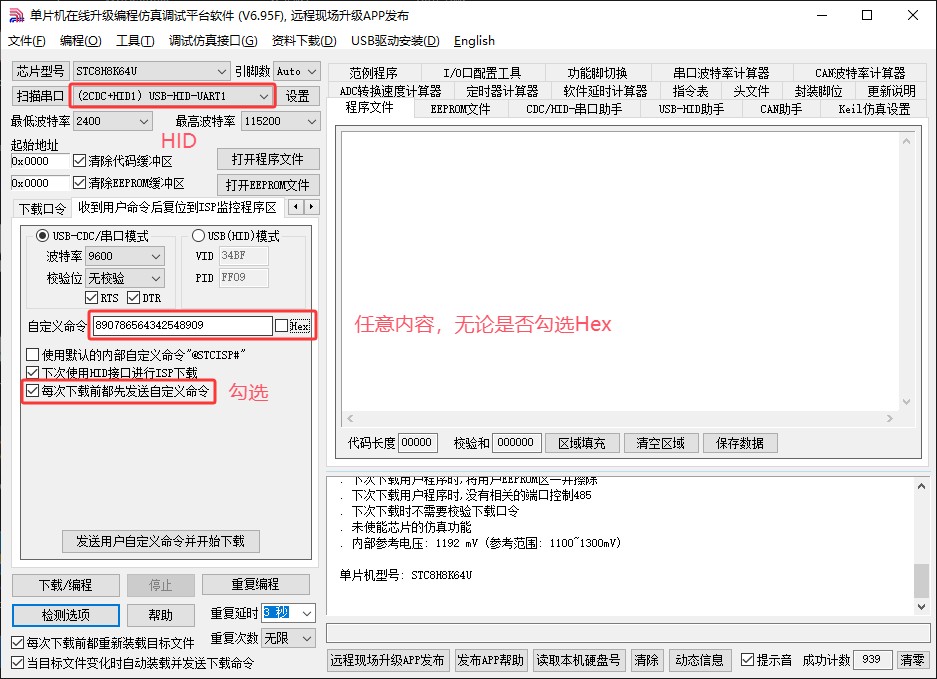
Task: Click the 扫描串口 button
Action: 41,96
